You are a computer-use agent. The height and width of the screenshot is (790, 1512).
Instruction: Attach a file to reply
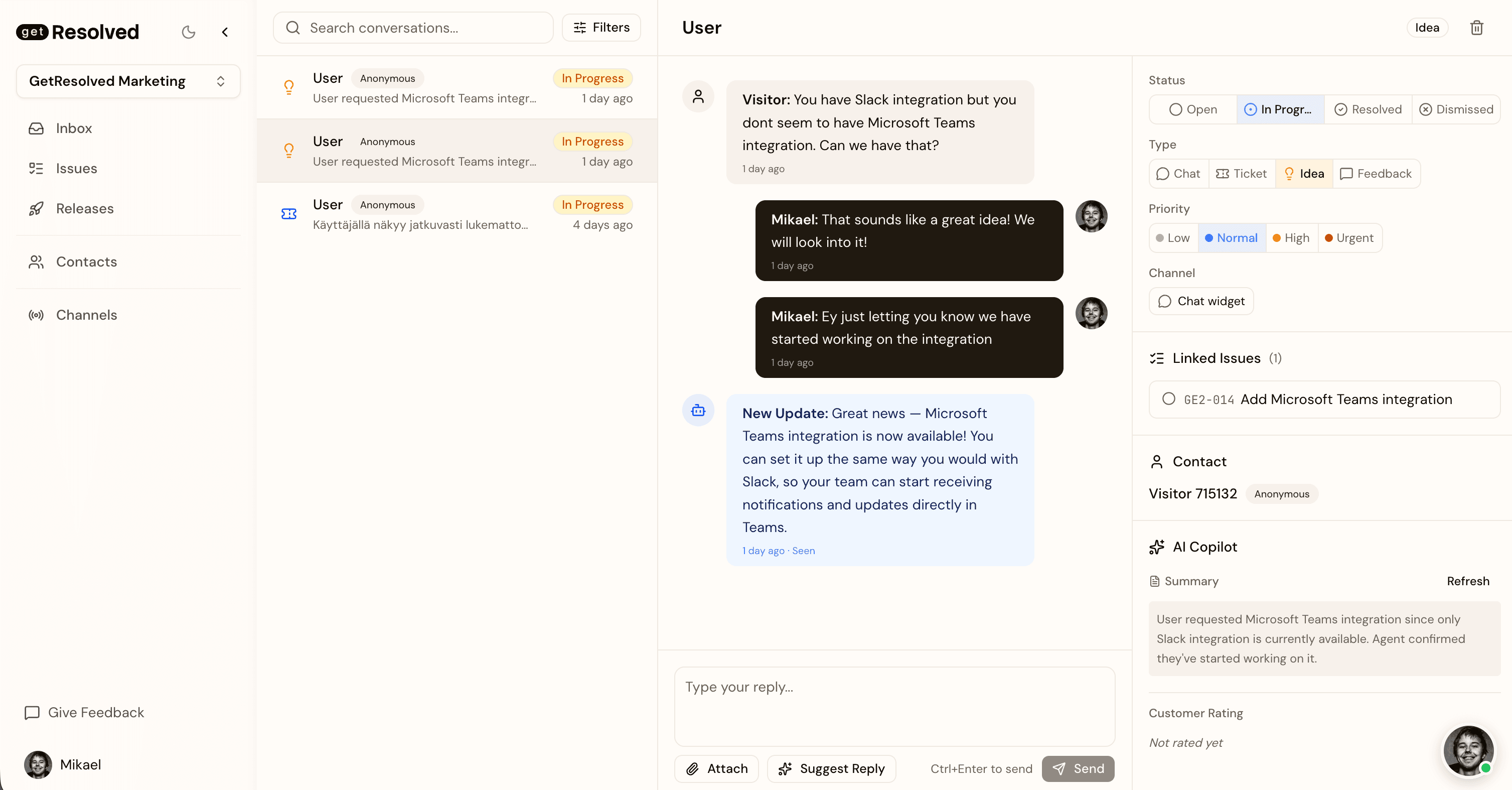(x=716, y=769)
